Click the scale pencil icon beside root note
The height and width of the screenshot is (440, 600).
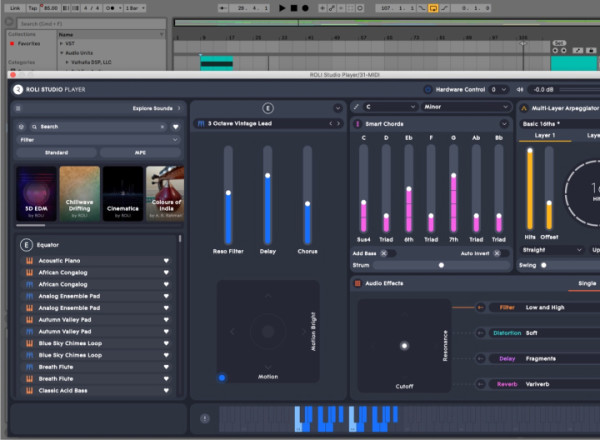[x=356, y=107]
